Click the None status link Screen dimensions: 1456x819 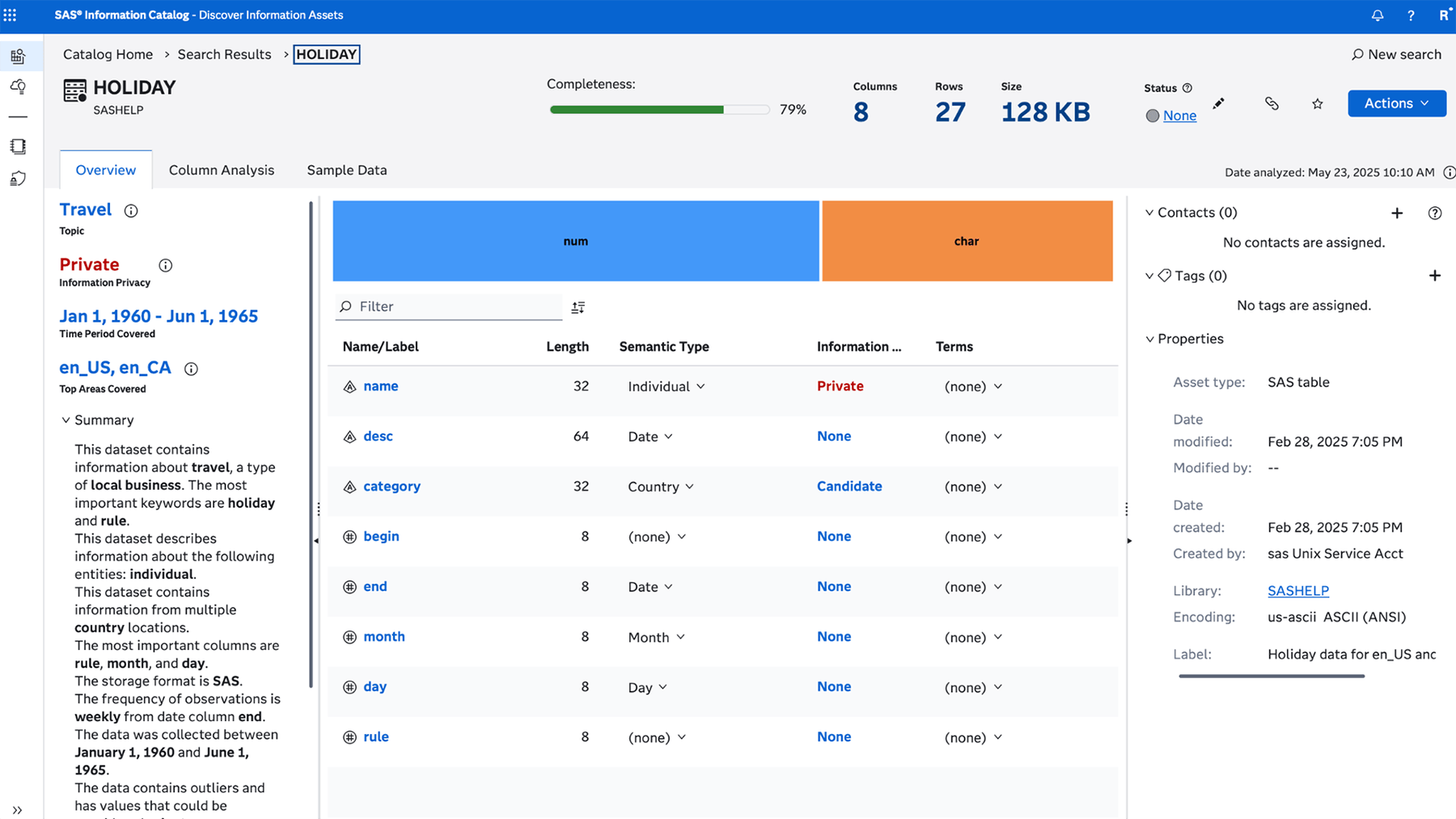1179,116
